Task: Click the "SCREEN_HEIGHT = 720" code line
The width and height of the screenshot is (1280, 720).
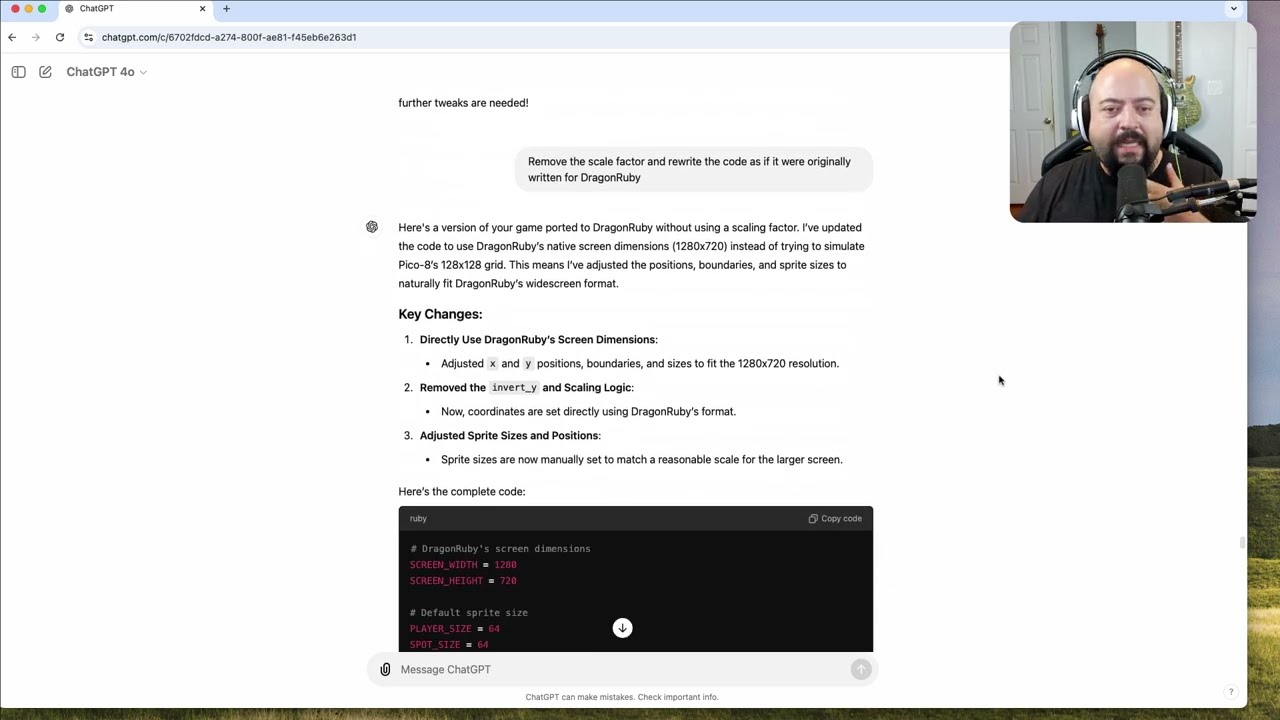Action: 463,580
